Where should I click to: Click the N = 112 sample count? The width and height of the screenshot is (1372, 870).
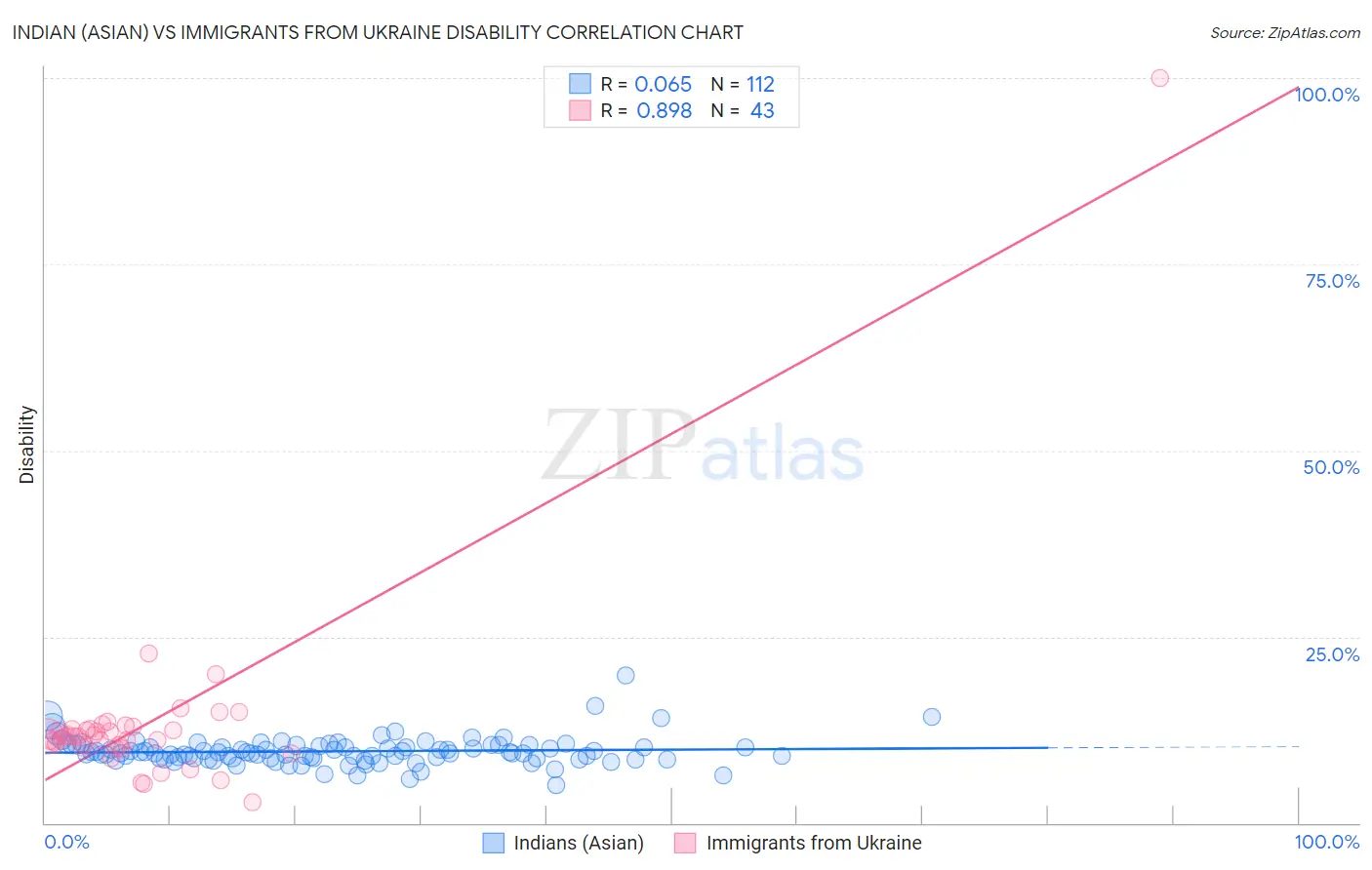tap(743, 84)
